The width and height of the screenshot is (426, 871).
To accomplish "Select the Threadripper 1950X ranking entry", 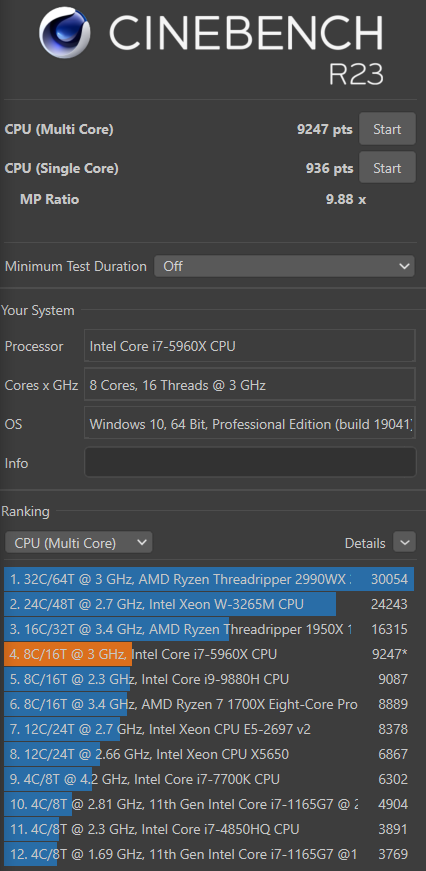I will pos(209,629).
